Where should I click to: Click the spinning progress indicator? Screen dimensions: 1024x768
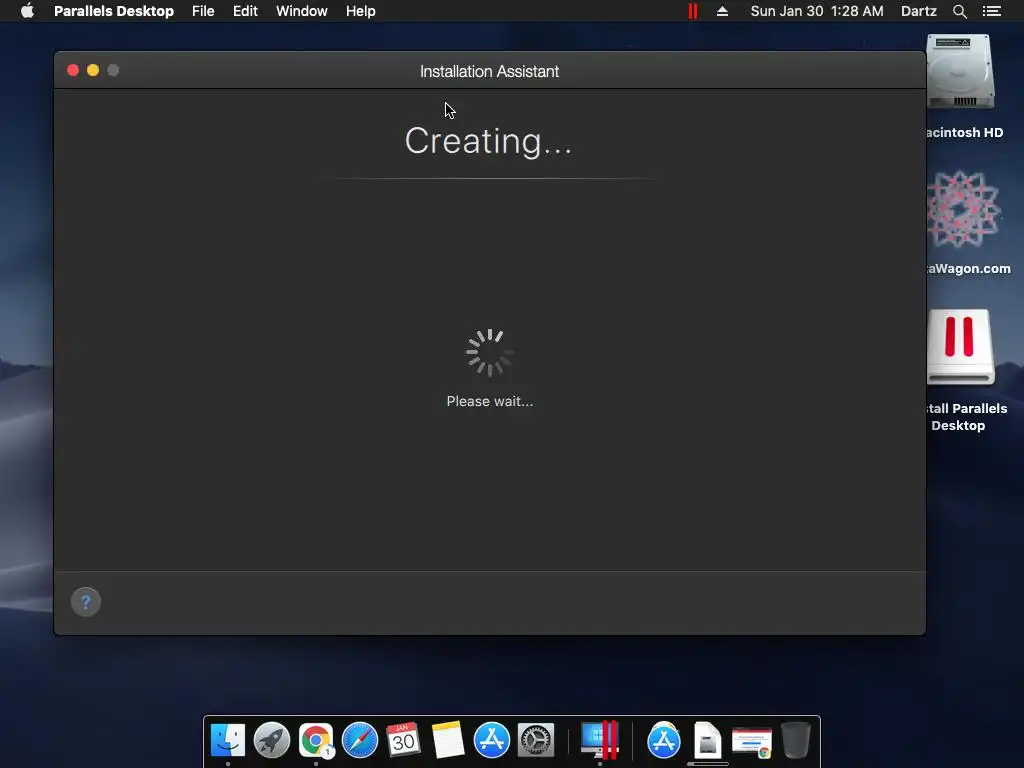pos(489,353)
